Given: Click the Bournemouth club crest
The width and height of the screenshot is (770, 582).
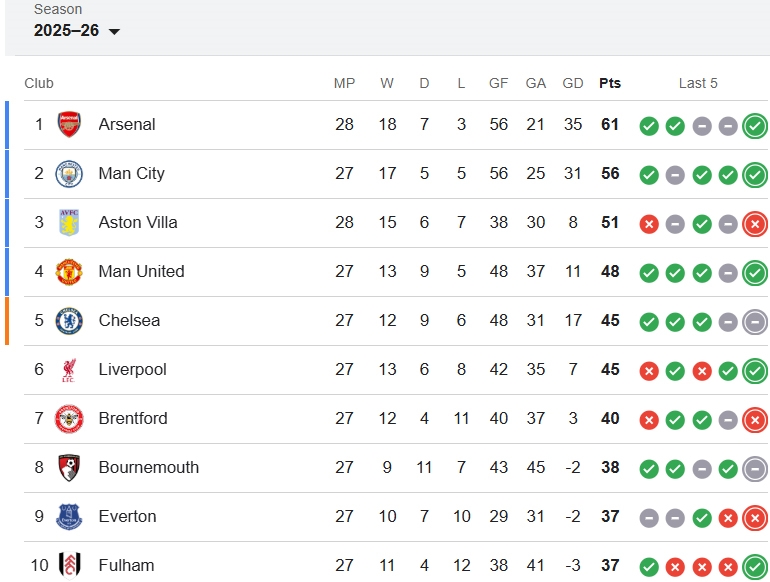Looking at the screenshot, I should [x=69, y=468].
